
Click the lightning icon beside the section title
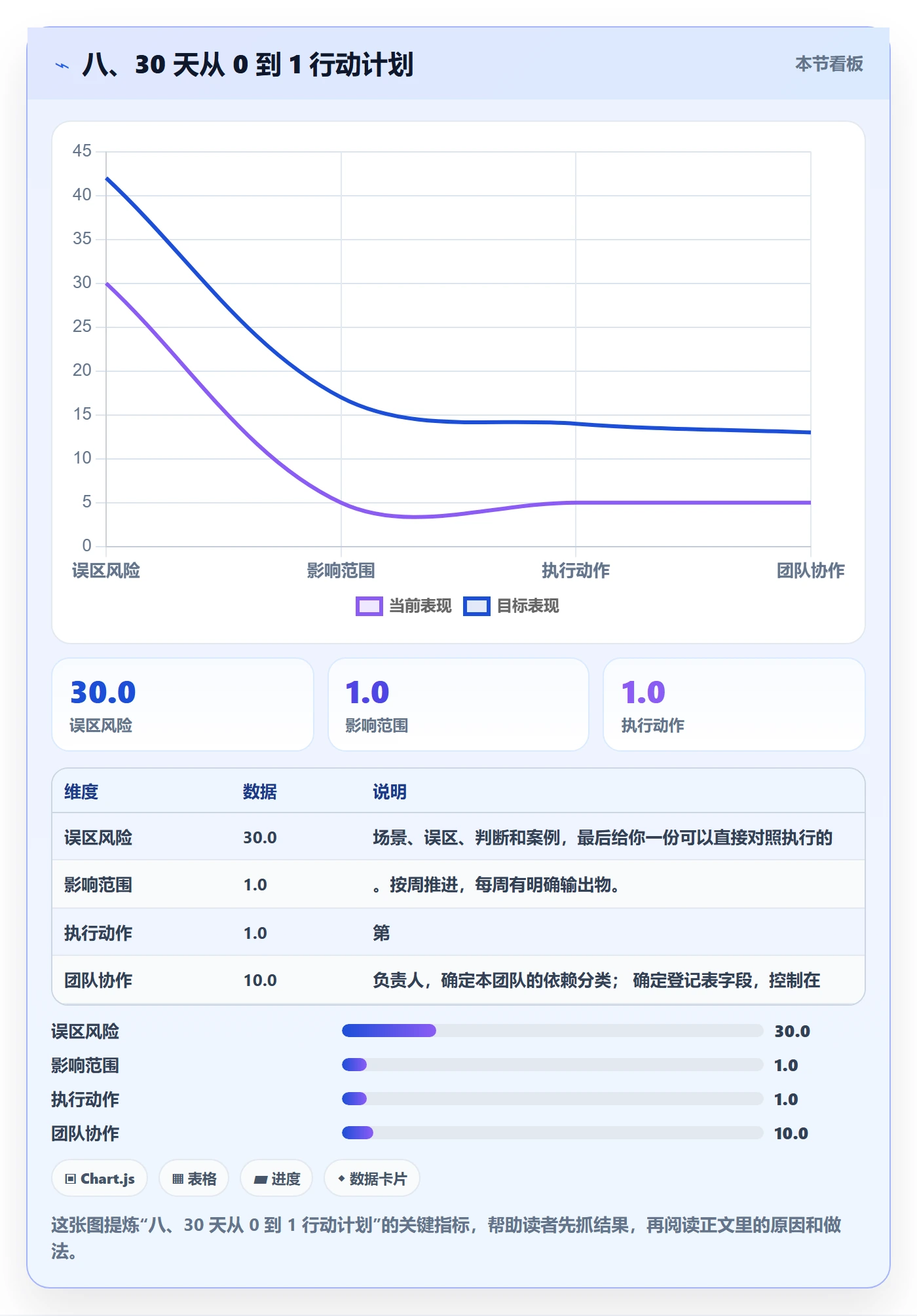62,65
